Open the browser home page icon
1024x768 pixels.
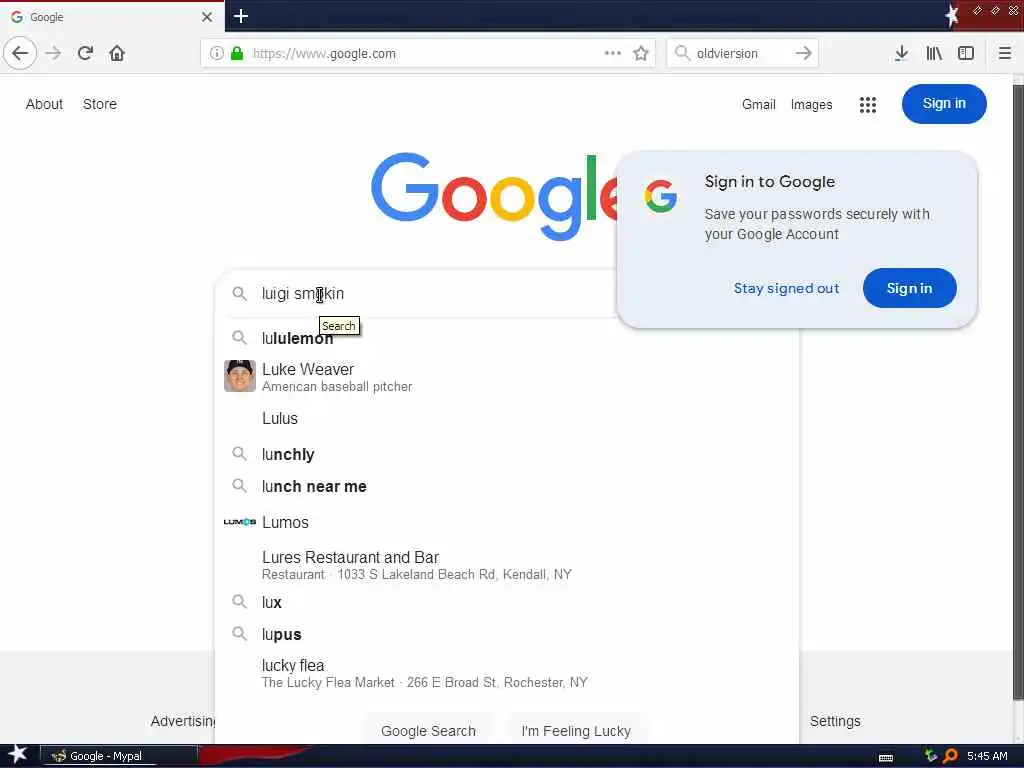[117, 54]
